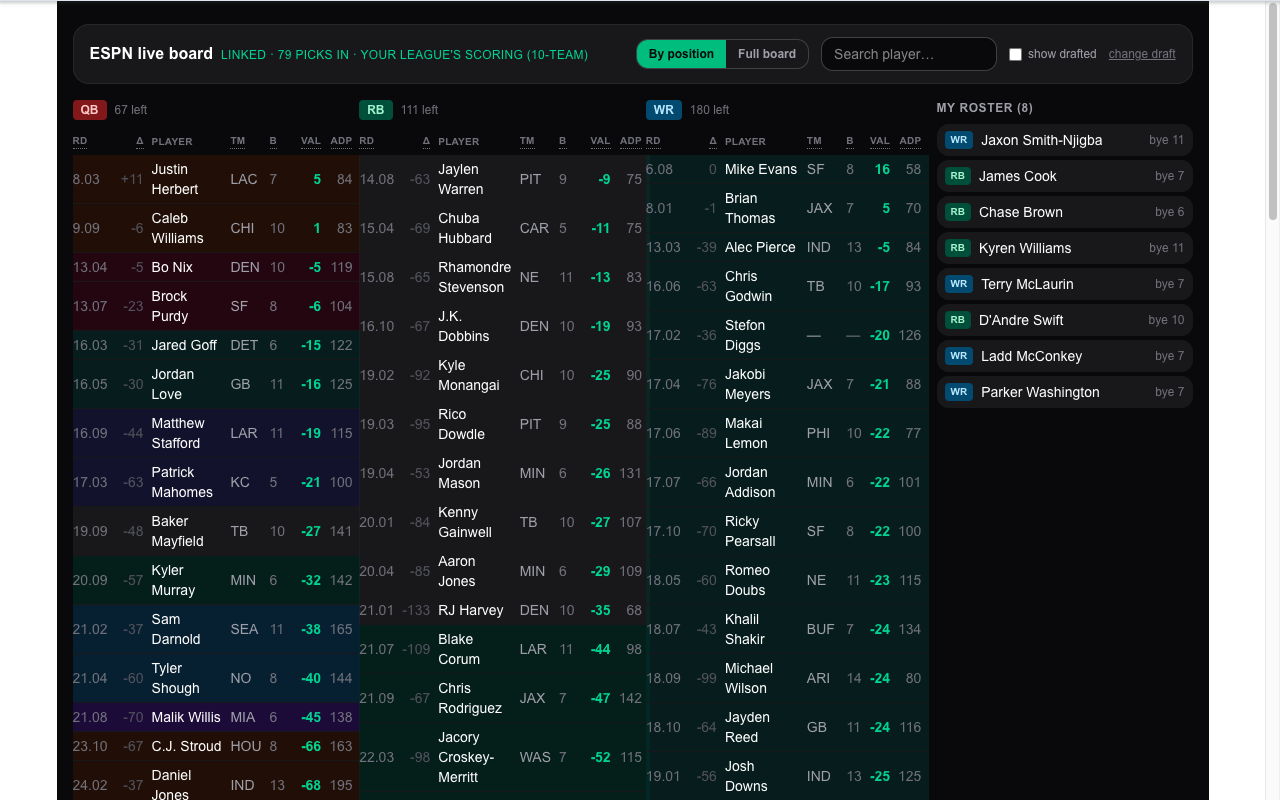The height and width of the screenshot is (800, 1280).
Task: Select C.J. Stroud row
Action: pyautogui.click(x=216, y=746)
